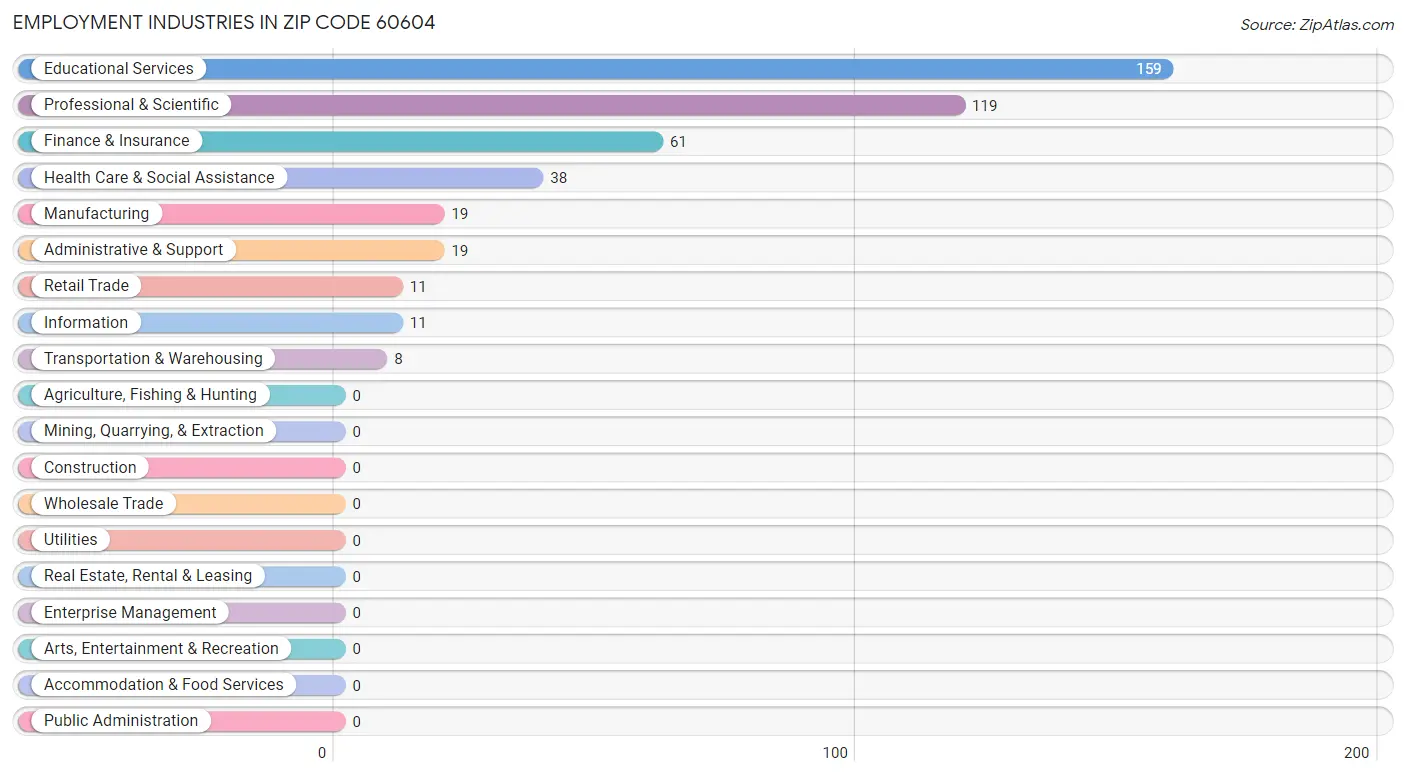Click the Mining, Quarrying, & Extraction label
Viewport: 1406px width, 776px height.
tap(154, 431)
